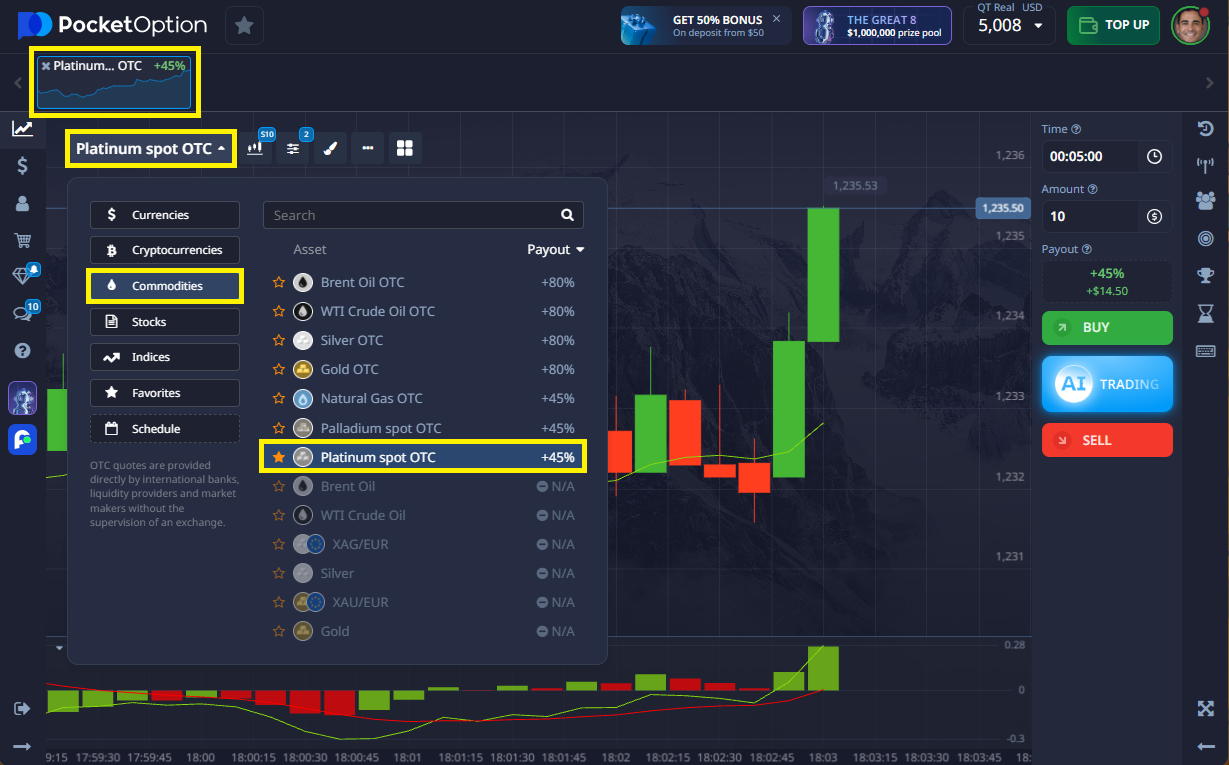Click the fullscreen expand icon
The height and width of the screenshot is (765, 1229).
1205,708
